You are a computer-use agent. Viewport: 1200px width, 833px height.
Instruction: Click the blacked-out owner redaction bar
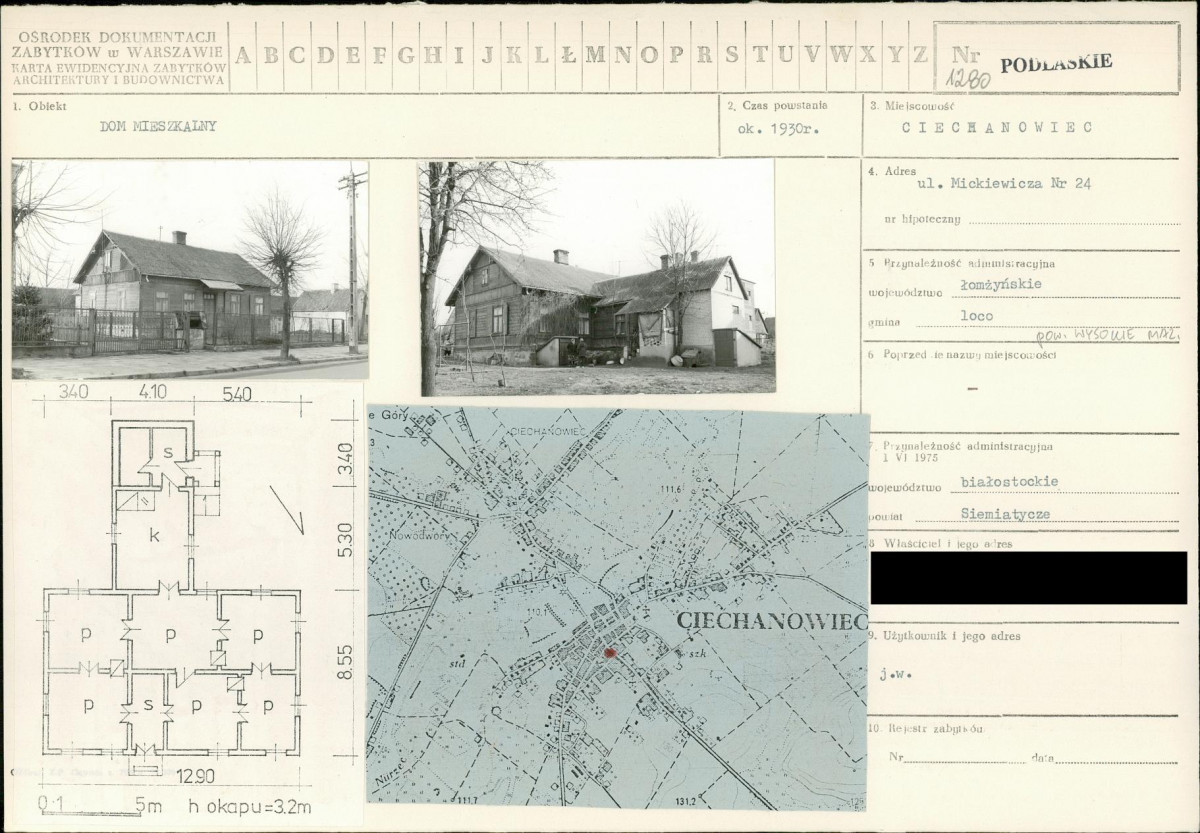tap(1028, 578)
